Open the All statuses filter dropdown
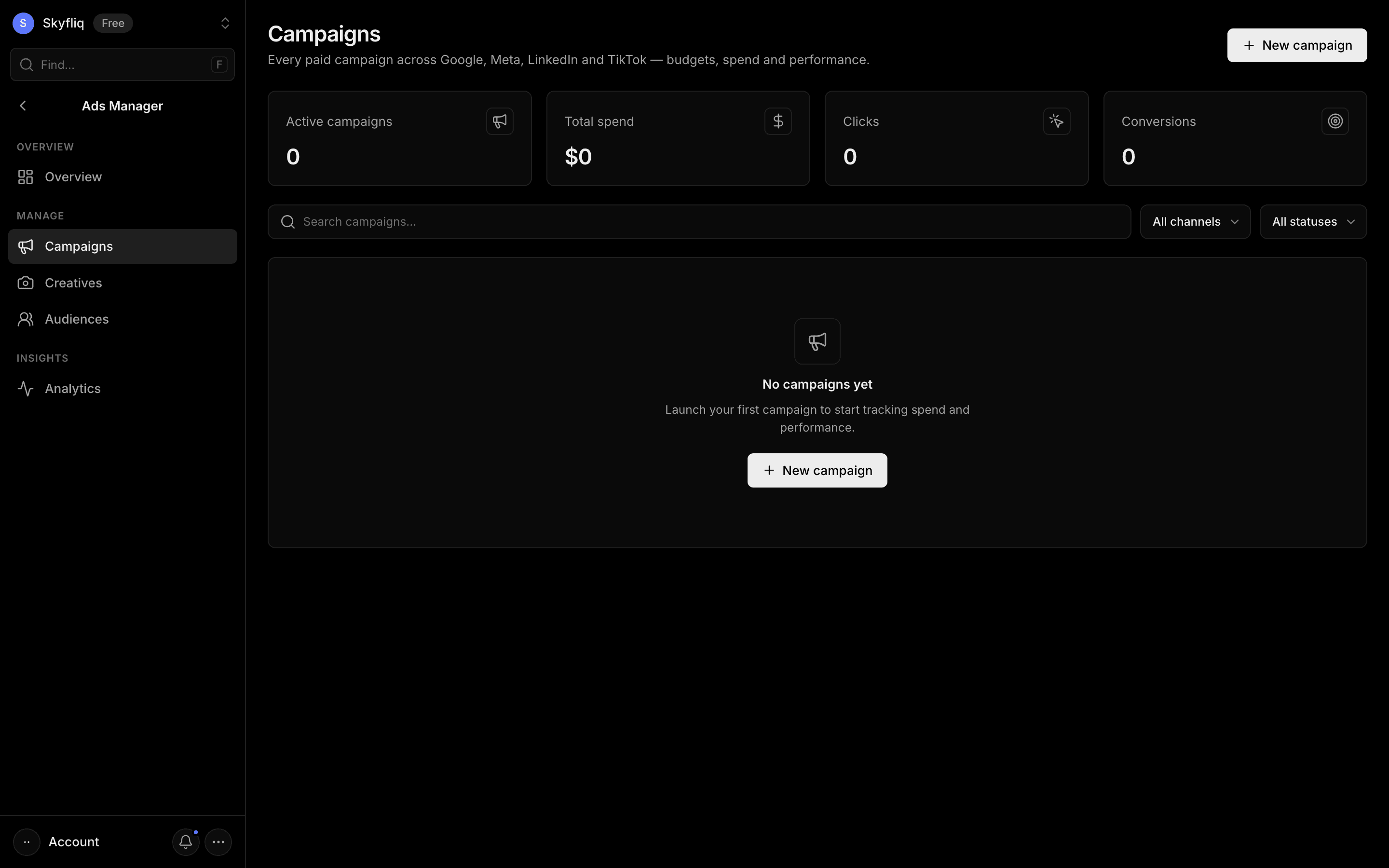 (x=1313, y=222)
